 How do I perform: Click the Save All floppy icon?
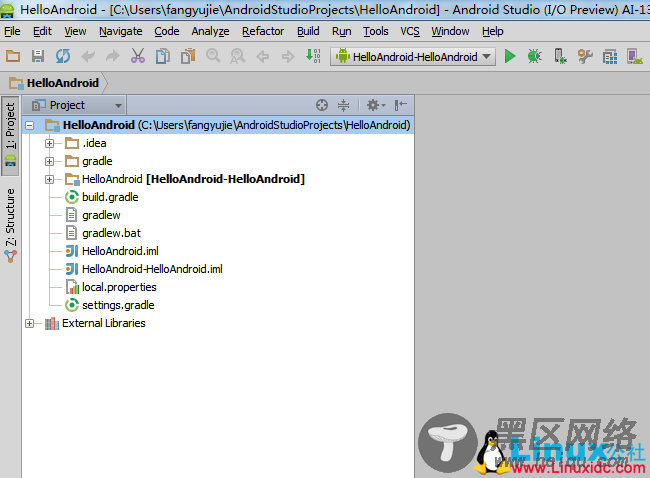pos(38,56)
